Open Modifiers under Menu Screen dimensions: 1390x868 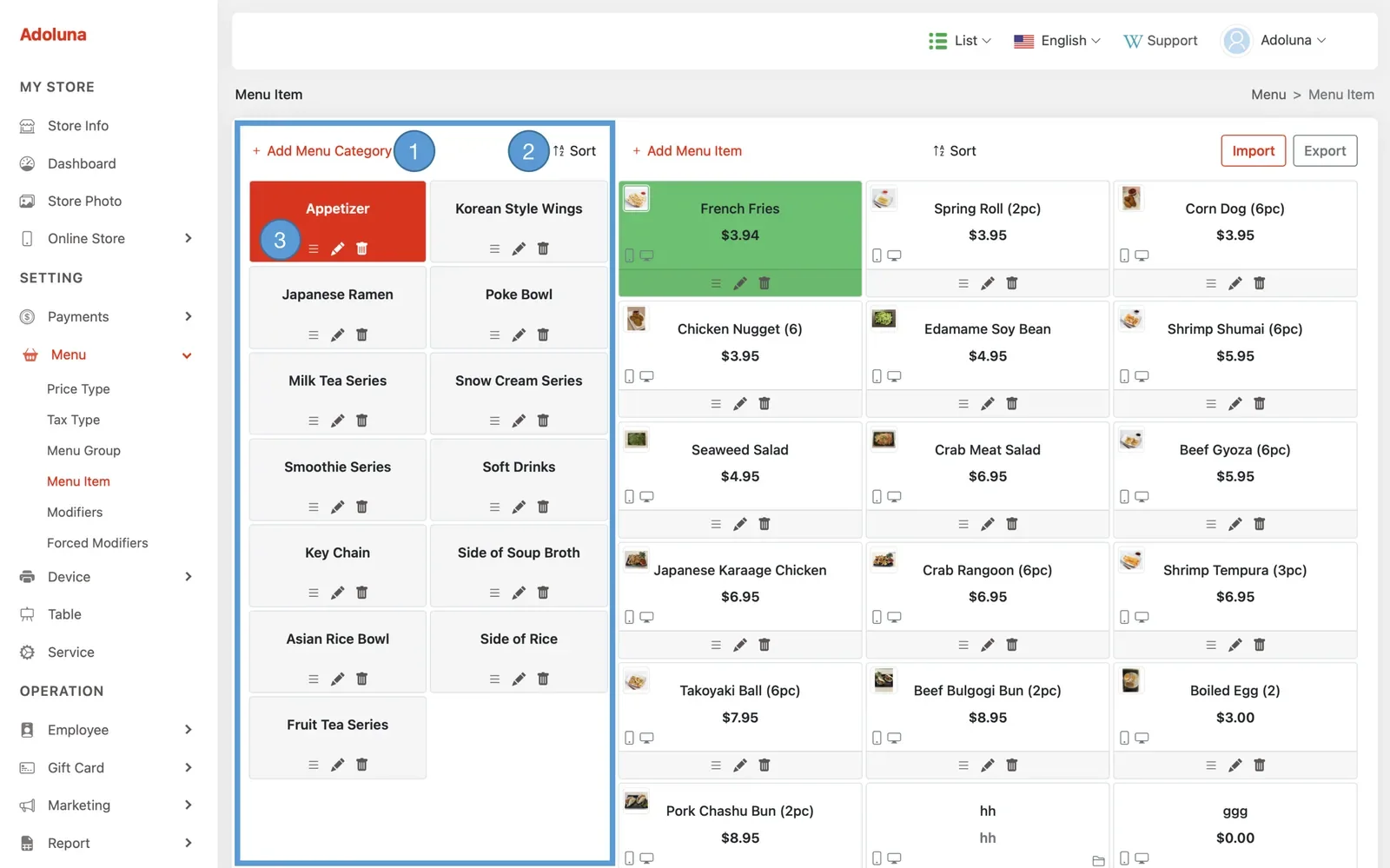click(x=75, y=513)
